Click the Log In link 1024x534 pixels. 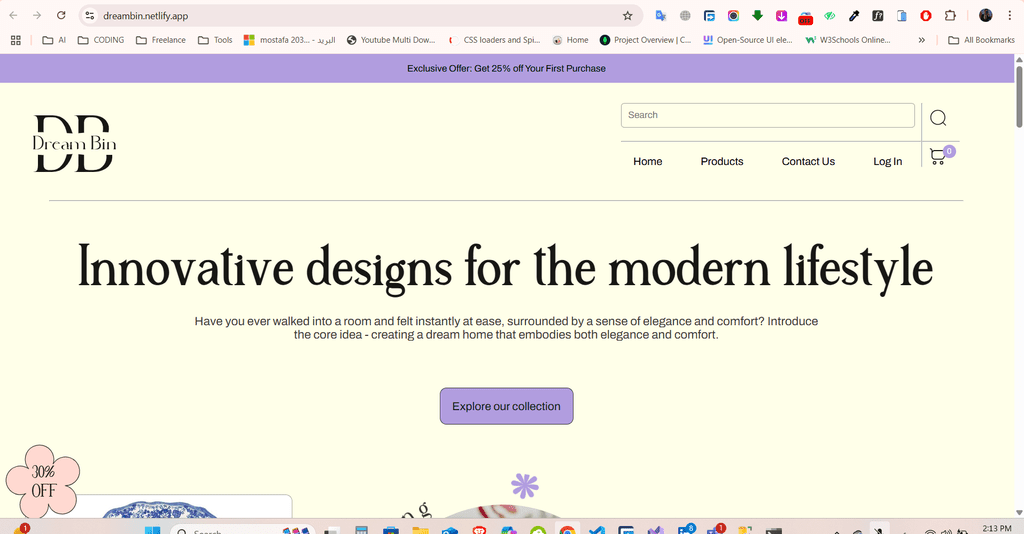[887, 161]
